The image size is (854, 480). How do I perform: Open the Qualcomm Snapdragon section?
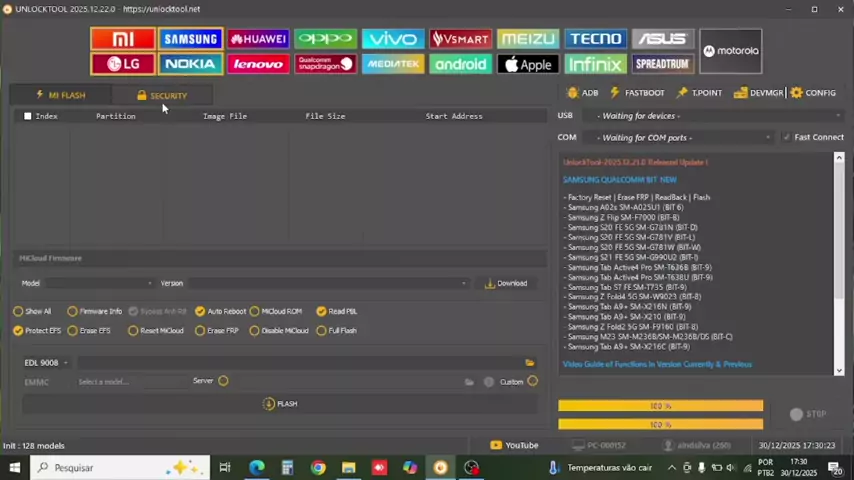click(325, 64)
